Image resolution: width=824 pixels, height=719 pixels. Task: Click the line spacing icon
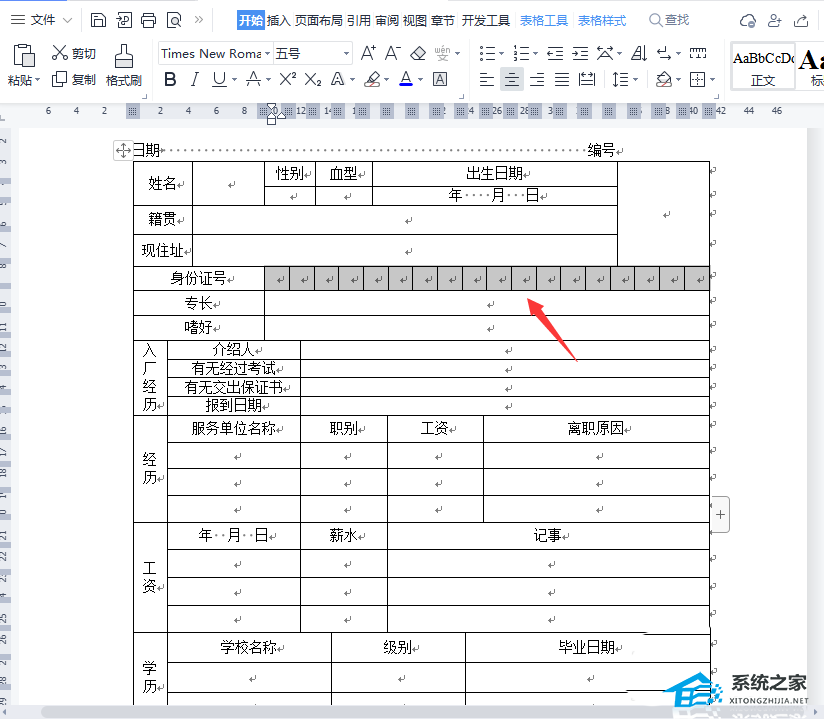(621, 79)
